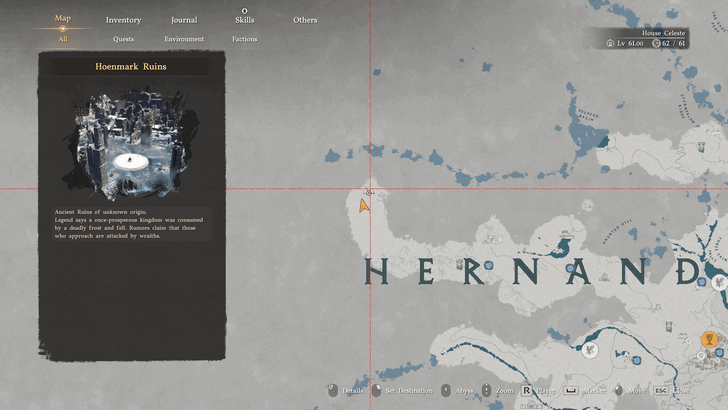Viewport: 728px width, 410px height.
Task: Click the House Celeste level indicator
Action: (628, 44)
